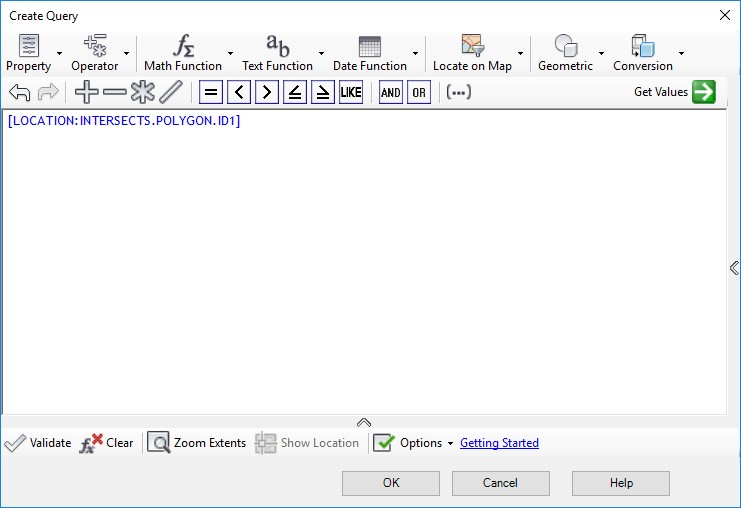Open the Property dropdown arrow
Viewport: 741px width, 508px height.
pyautogui.click(x=60, y=53)
